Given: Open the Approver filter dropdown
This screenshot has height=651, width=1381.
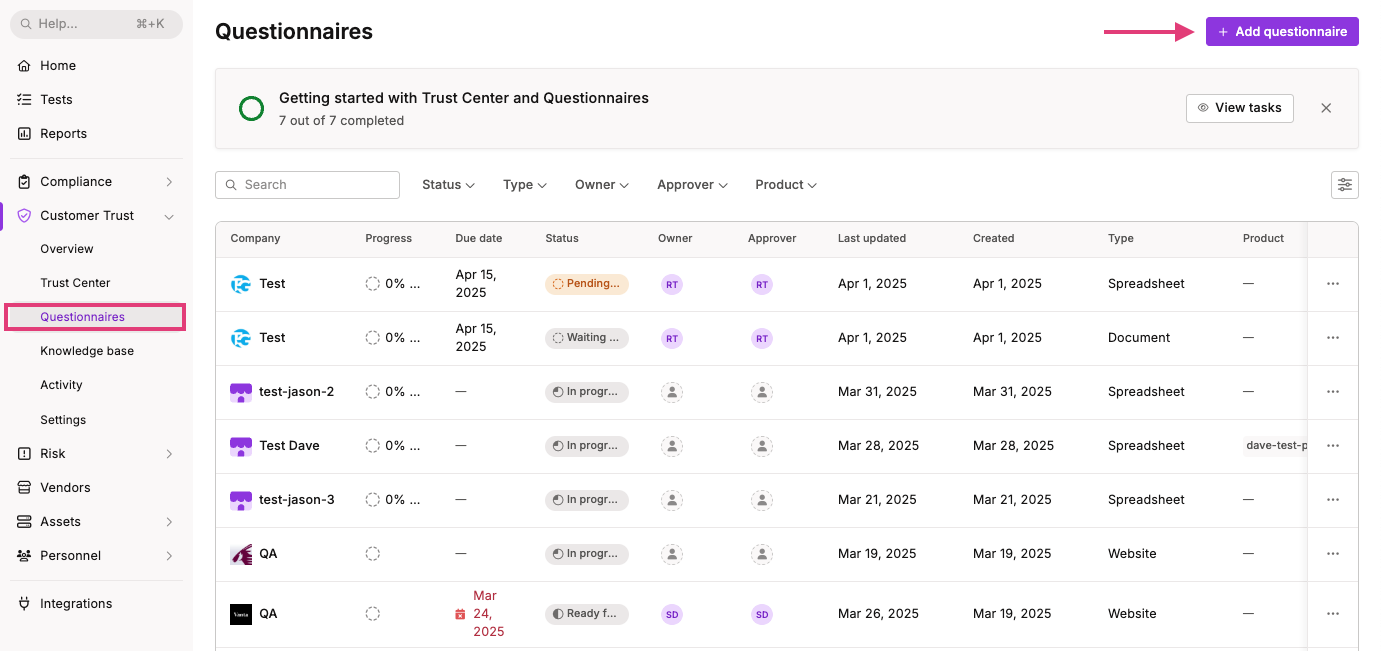Looking at the screenshot, I should [692, 185].
